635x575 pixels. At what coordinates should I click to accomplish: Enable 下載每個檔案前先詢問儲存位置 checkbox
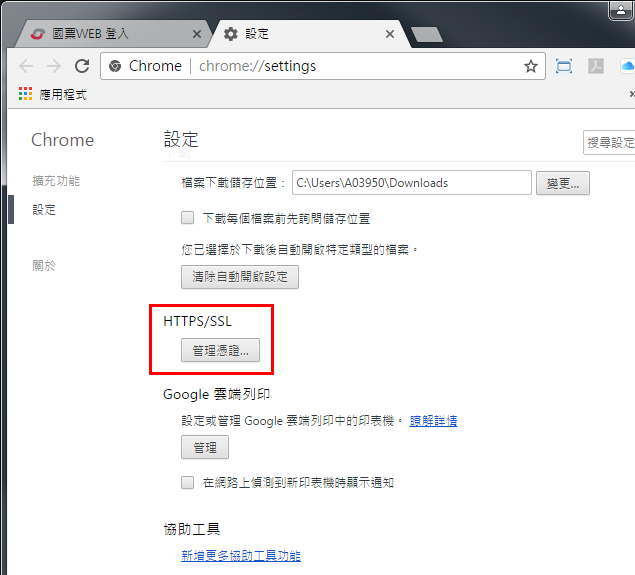pos(187,218)
